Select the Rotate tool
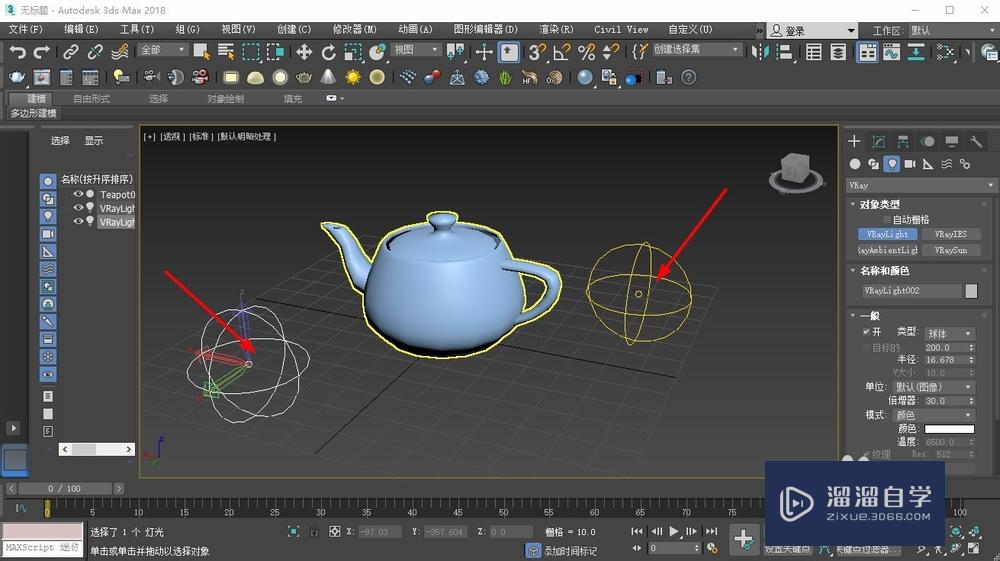1000x561 pixels. (x=328, y=52)
